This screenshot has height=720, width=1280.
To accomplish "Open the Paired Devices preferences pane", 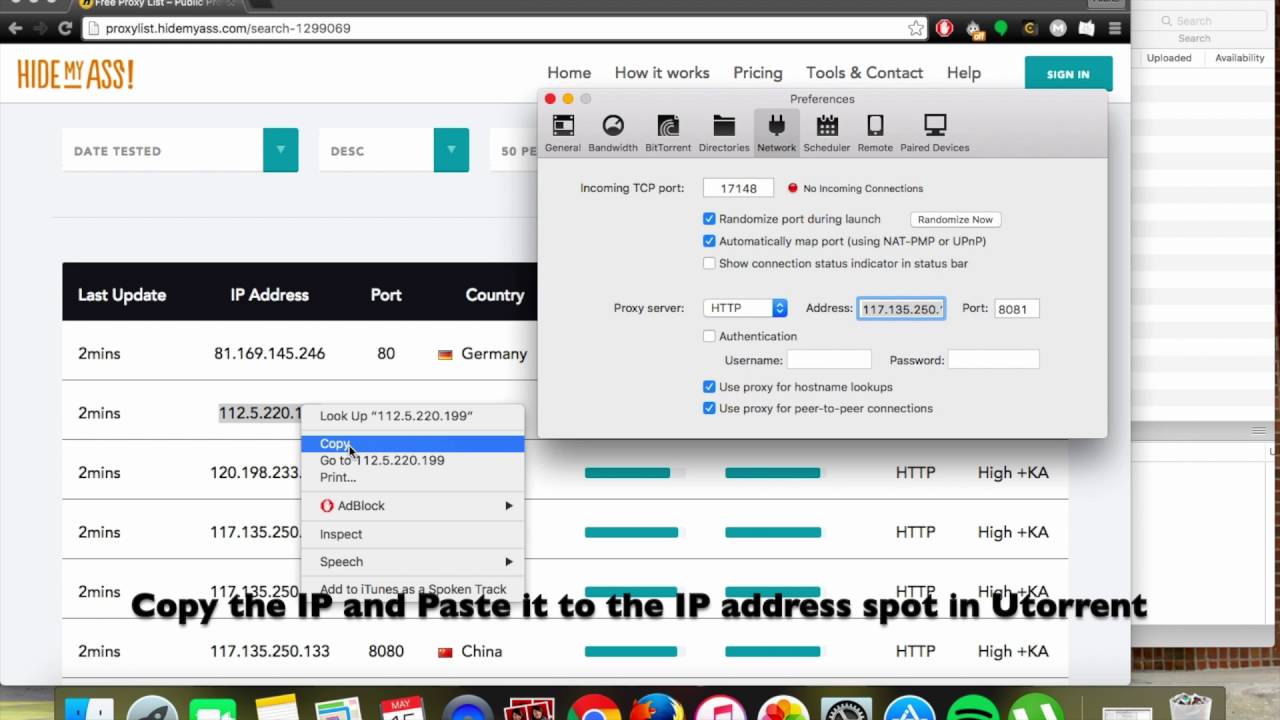I will click(x=935, y=133).
